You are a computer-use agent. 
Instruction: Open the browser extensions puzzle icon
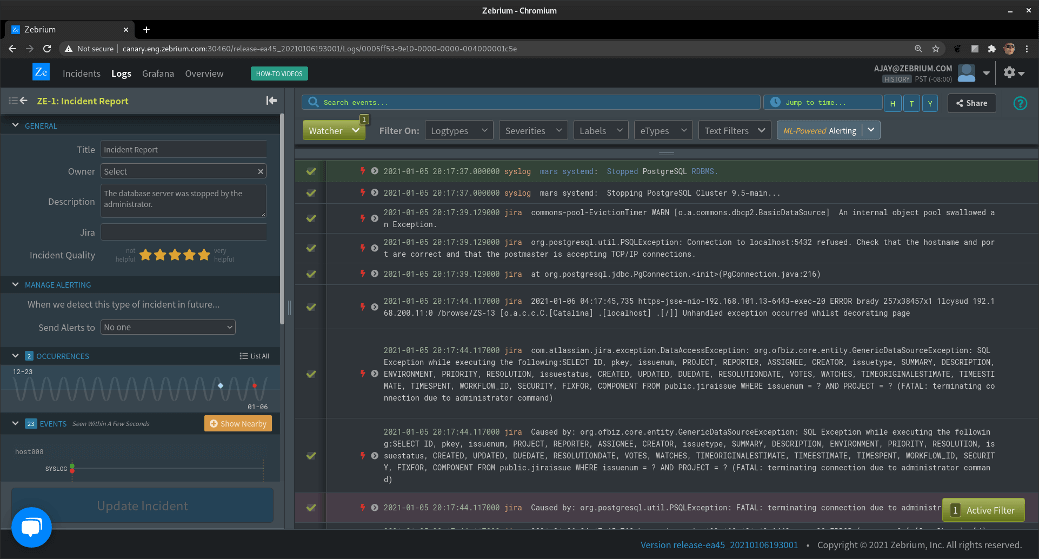click(991, 48)
